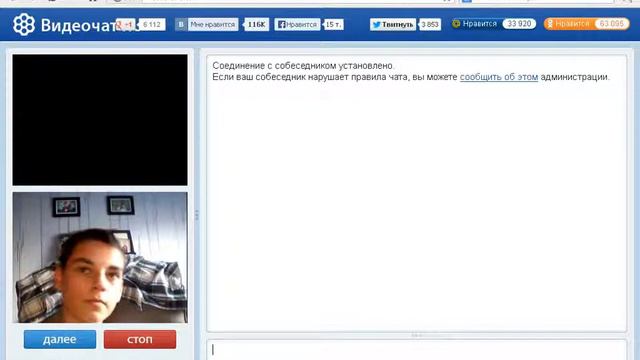The width and height of the screenshot is (640, 360).
Task: Click the 6 112 plus-one counter
Action: click(152, 24)
